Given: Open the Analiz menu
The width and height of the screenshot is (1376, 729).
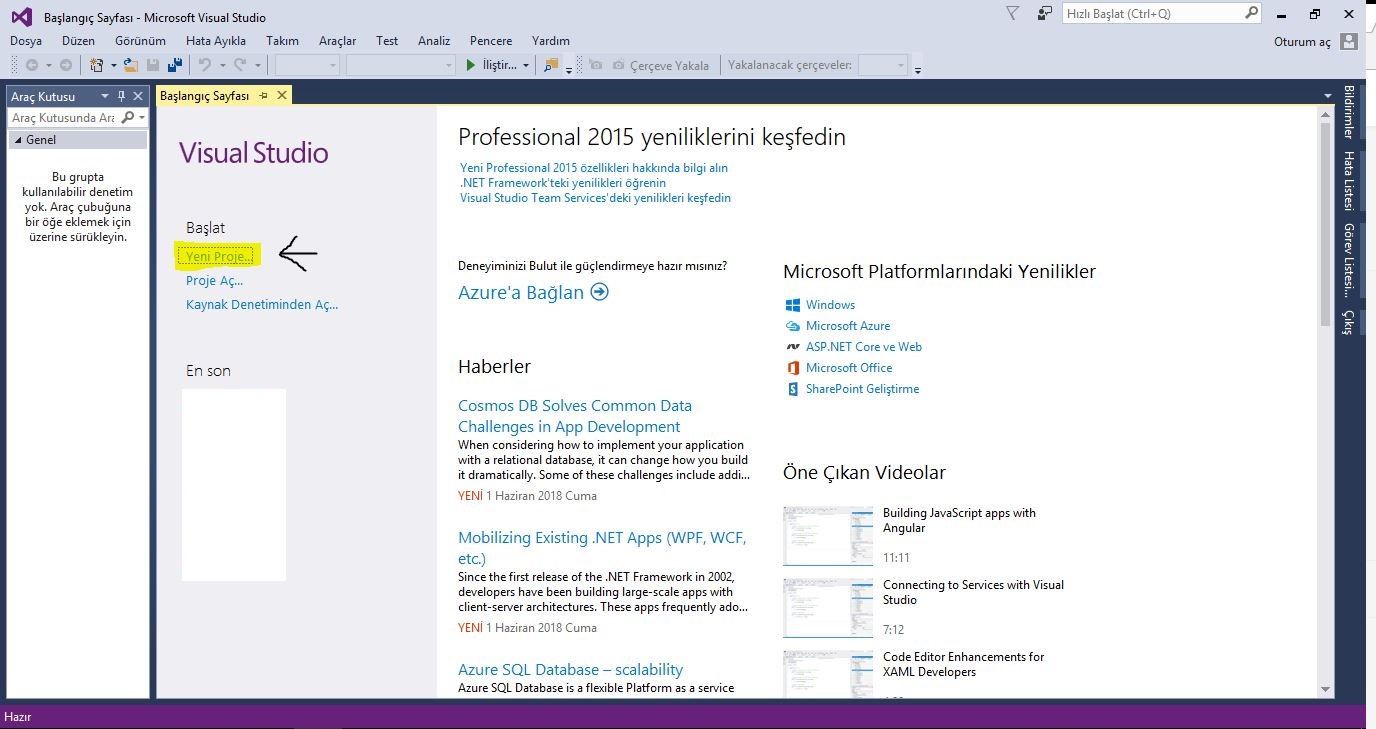Looking at the screenshot, I should [x=434, y=41].
